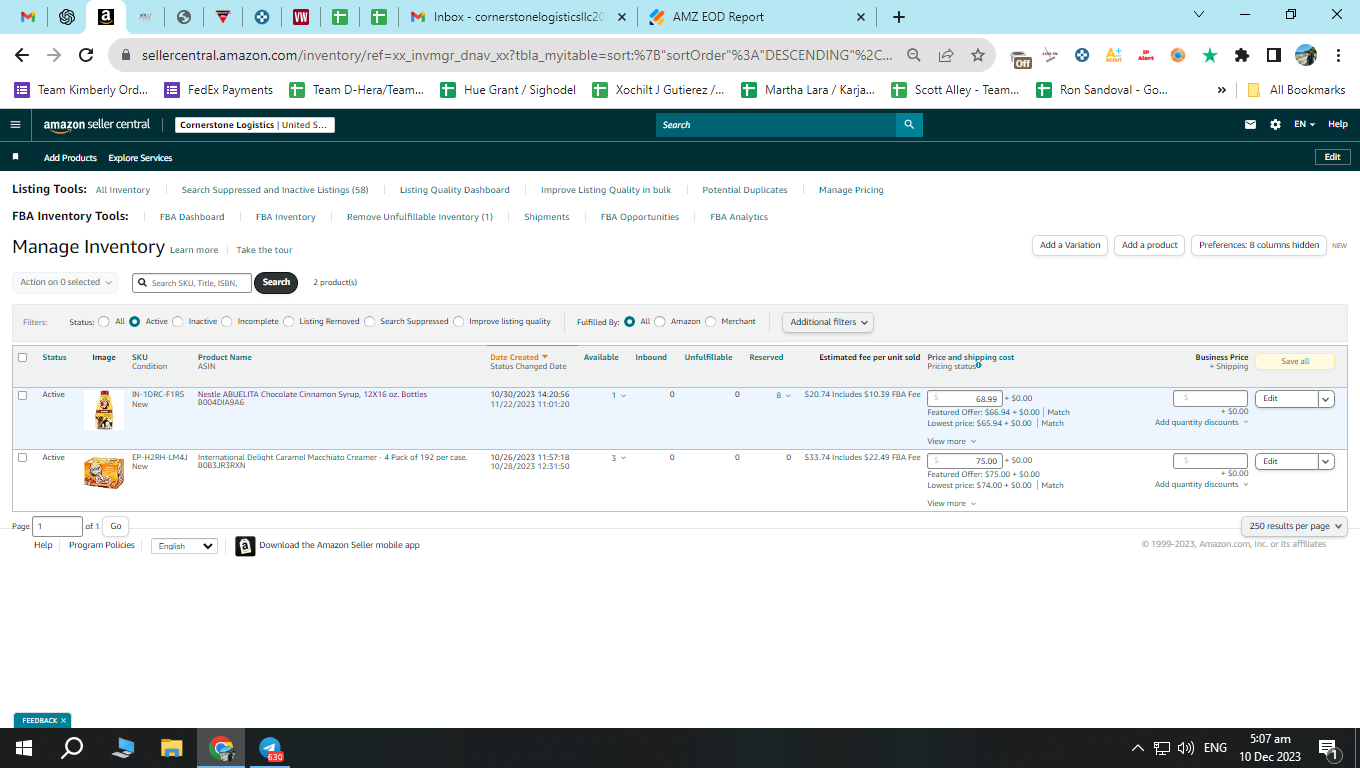Viewport: 1360px width, 768px height.
Task: Select the All status radio button
Action: 104,322
